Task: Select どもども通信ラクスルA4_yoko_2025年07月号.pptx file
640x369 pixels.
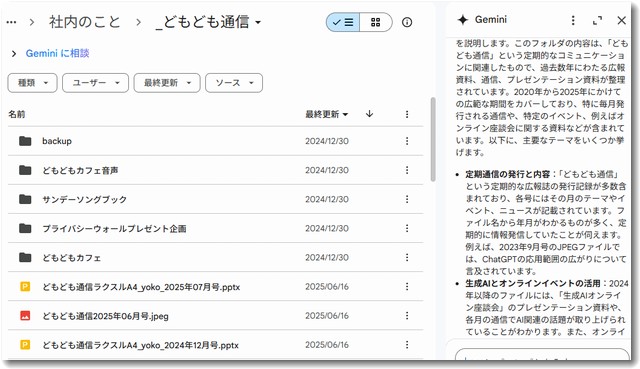Action: pyautogui.click(x=141, y=287)
